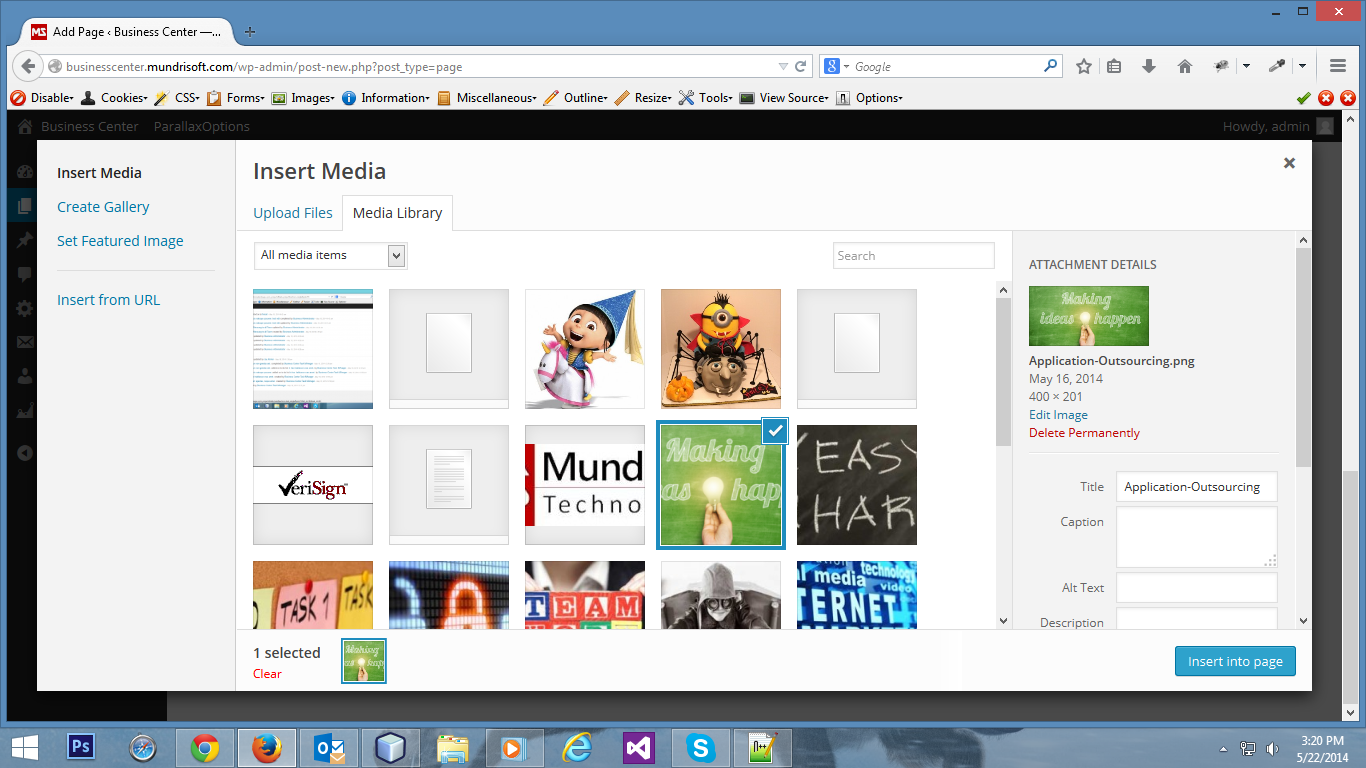The image size is (1366, 768).
Task: Click the Google Chrome taskbar icon
Action: (x=205, y=747)
